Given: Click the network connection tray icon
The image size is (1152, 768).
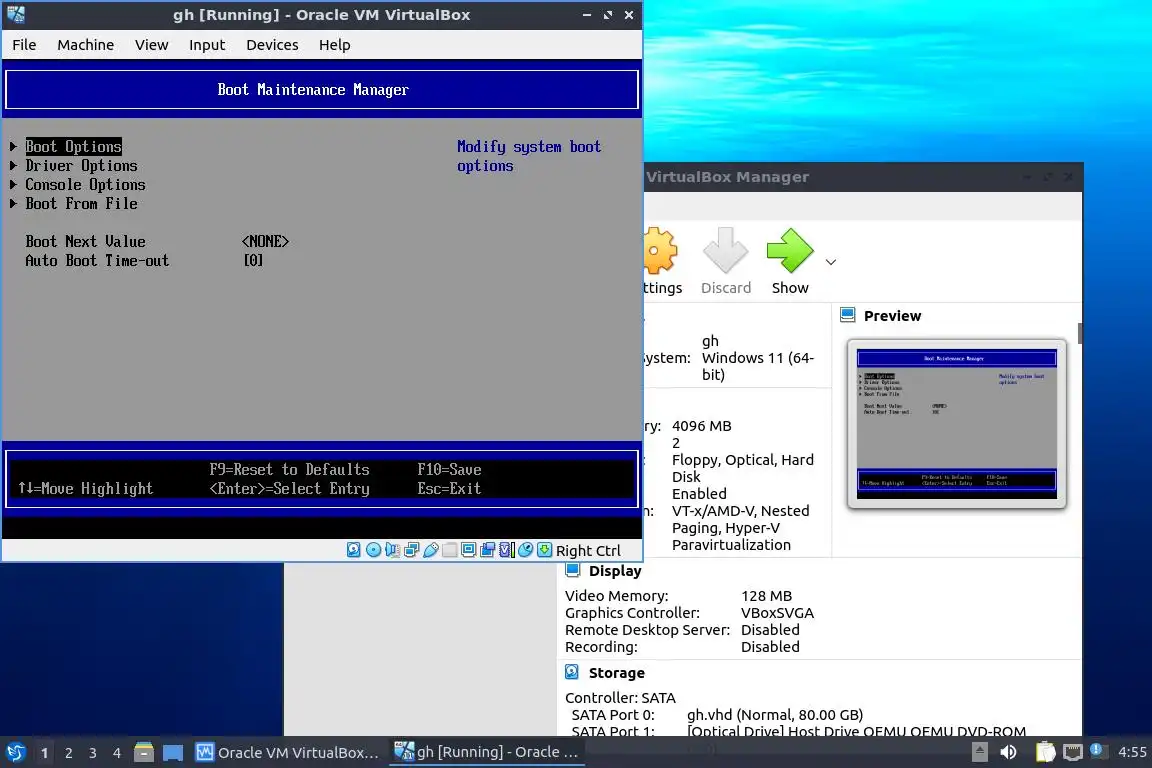Looking at the screenshot, I should [1073, 752].
